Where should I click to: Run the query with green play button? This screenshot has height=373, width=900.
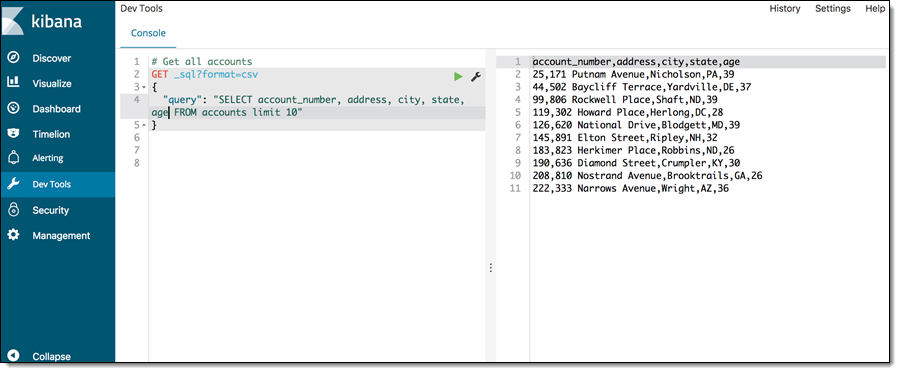pyautogui.click(x=457, y=76)
